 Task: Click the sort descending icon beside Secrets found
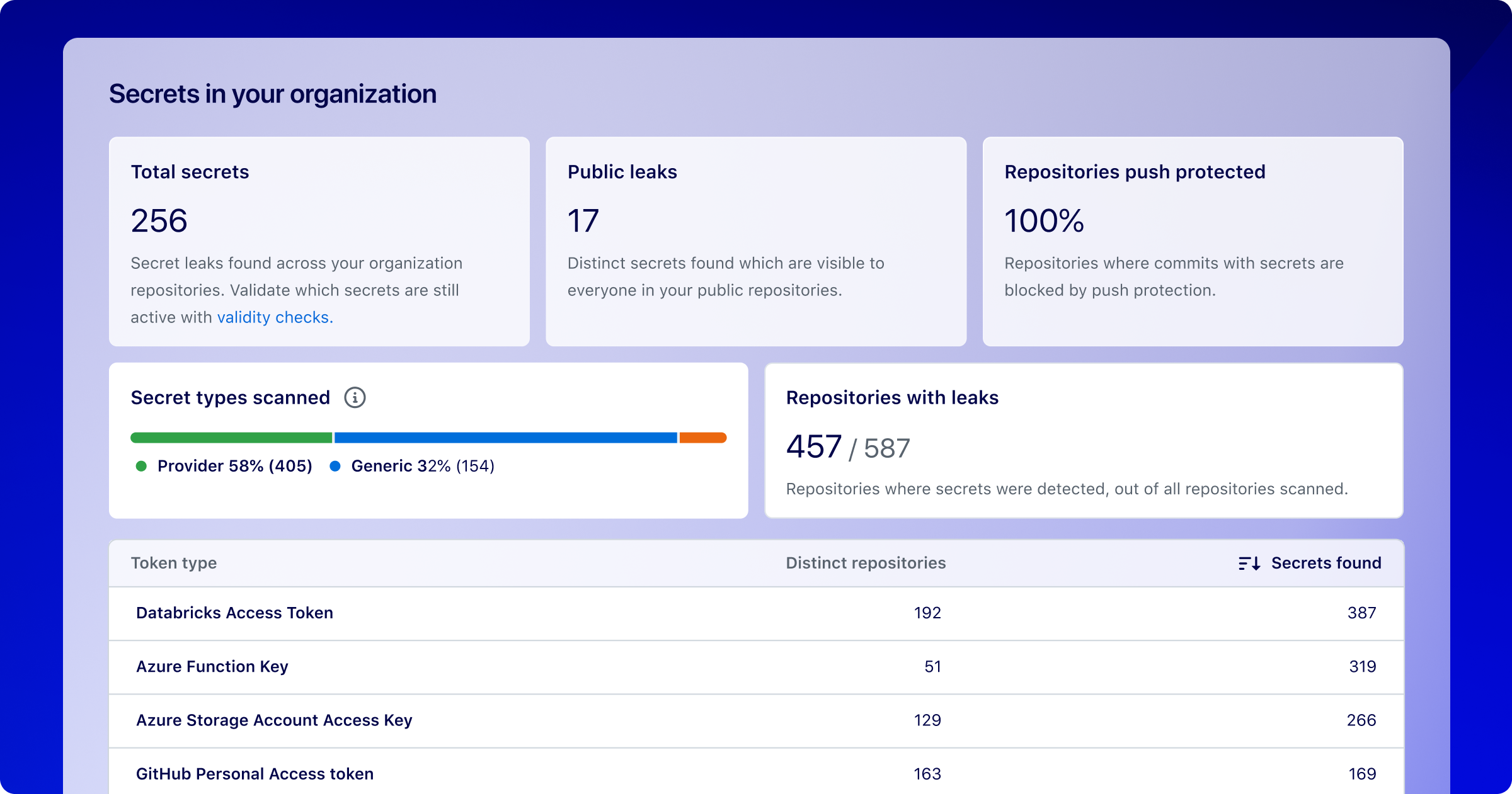(1249, 564)
